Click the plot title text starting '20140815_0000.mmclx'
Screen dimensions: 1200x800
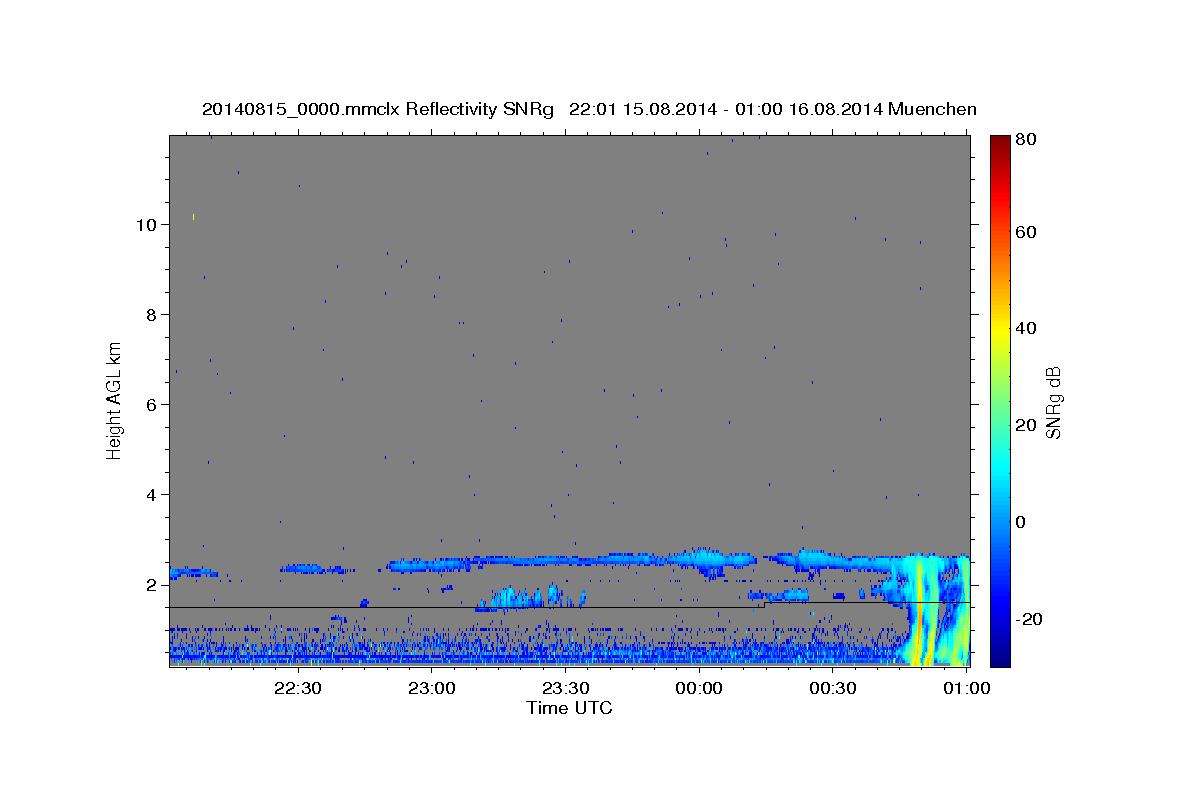coord(590,109)
